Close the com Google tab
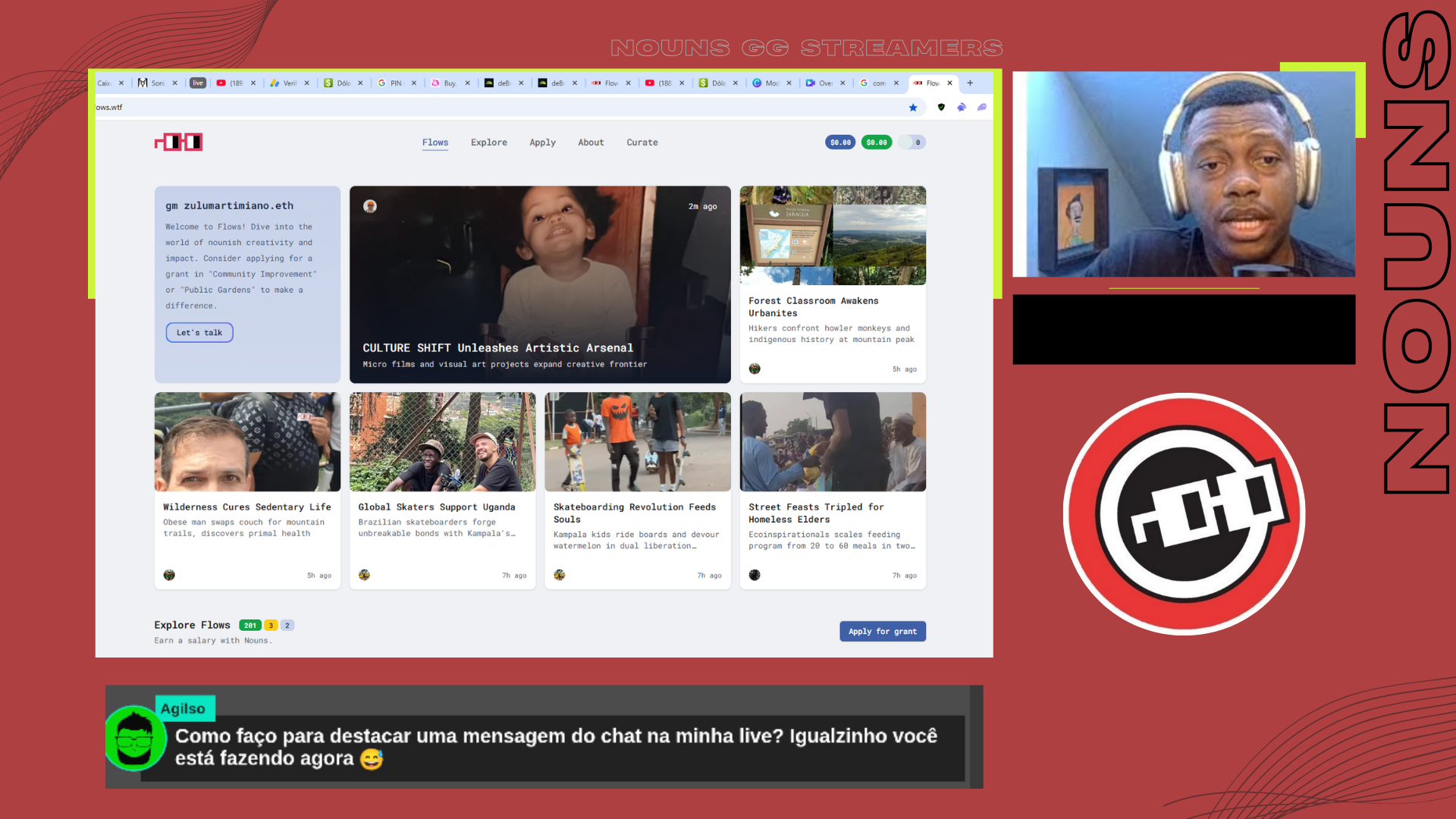 tap(896, 83)
